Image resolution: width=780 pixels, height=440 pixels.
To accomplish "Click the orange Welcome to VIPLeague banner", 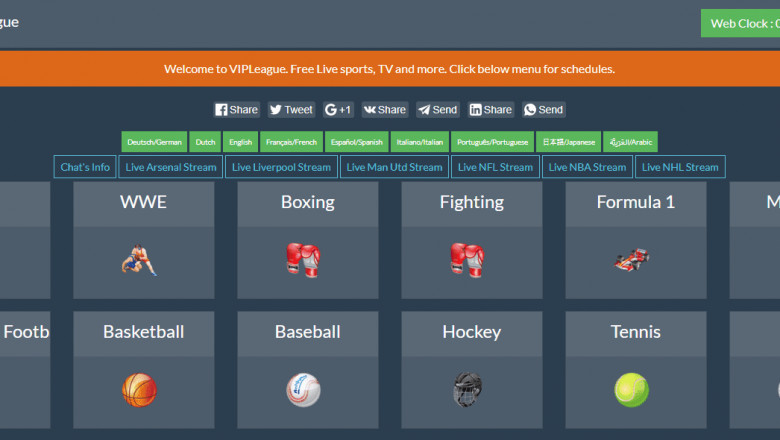I will click(390, 69).
